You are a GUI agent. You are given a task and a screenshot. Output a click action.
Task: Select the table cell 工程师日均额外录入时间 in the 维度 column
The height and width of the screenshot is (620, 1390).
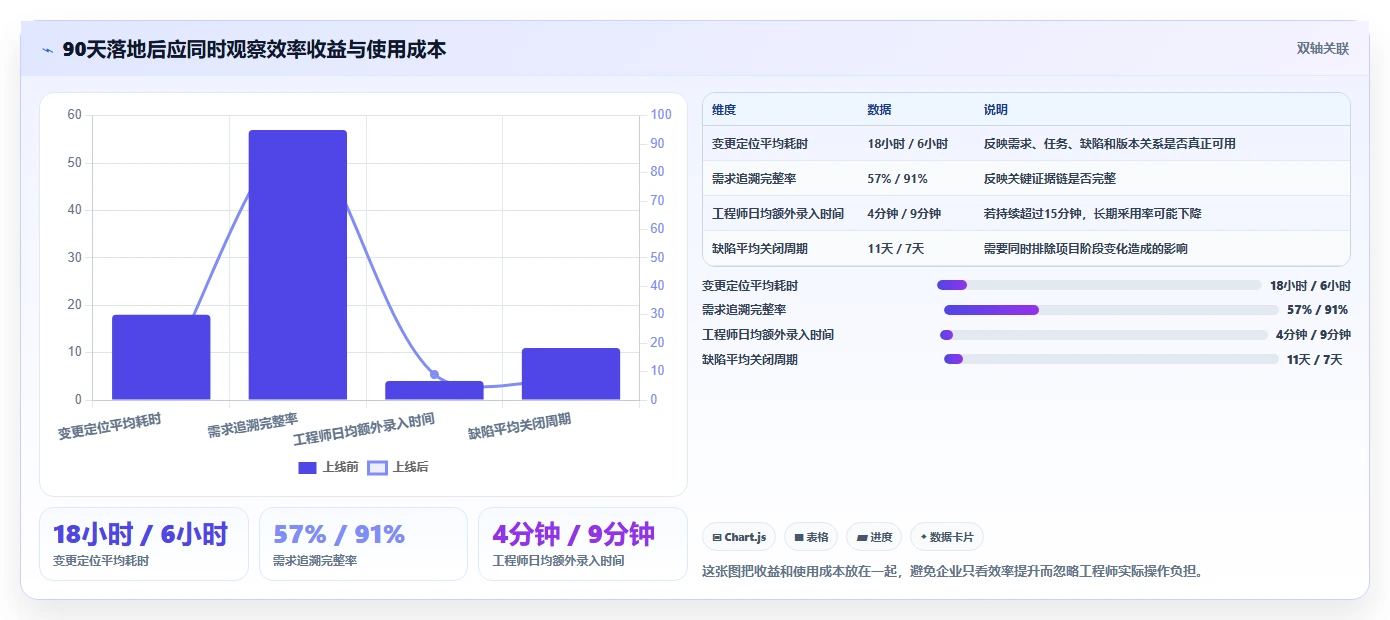click(778, 214)
